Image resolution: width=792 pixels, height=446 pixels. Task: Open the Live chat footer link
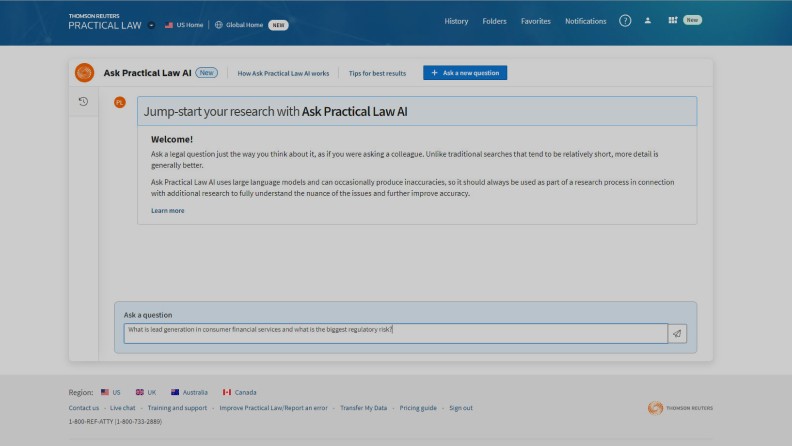[x=123, y=408]
